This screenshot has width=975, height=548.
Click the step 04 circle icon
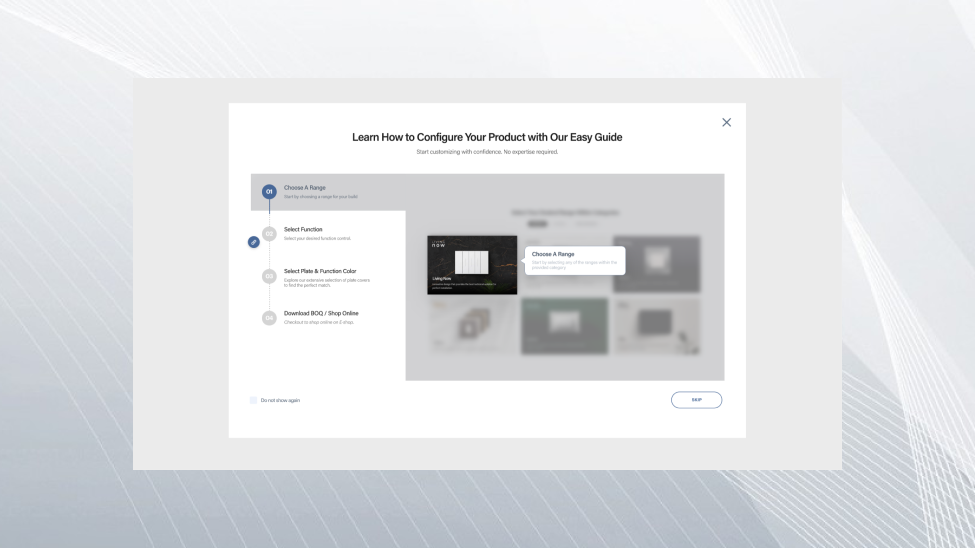[x=268, y=318]
